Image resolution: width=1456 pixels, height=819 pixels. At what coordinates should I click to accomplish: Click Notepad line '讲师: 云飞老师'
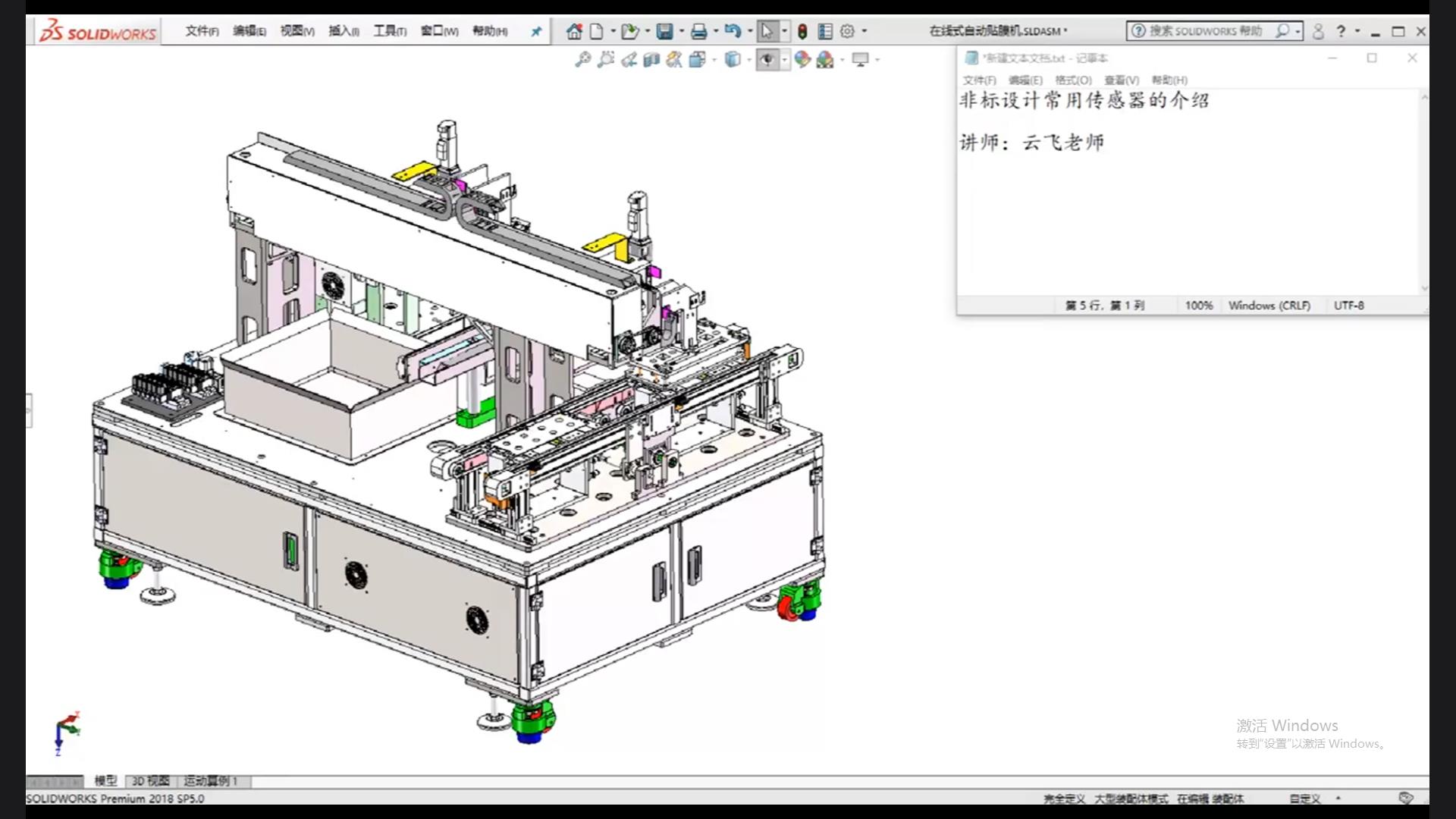pos(1032,143)
